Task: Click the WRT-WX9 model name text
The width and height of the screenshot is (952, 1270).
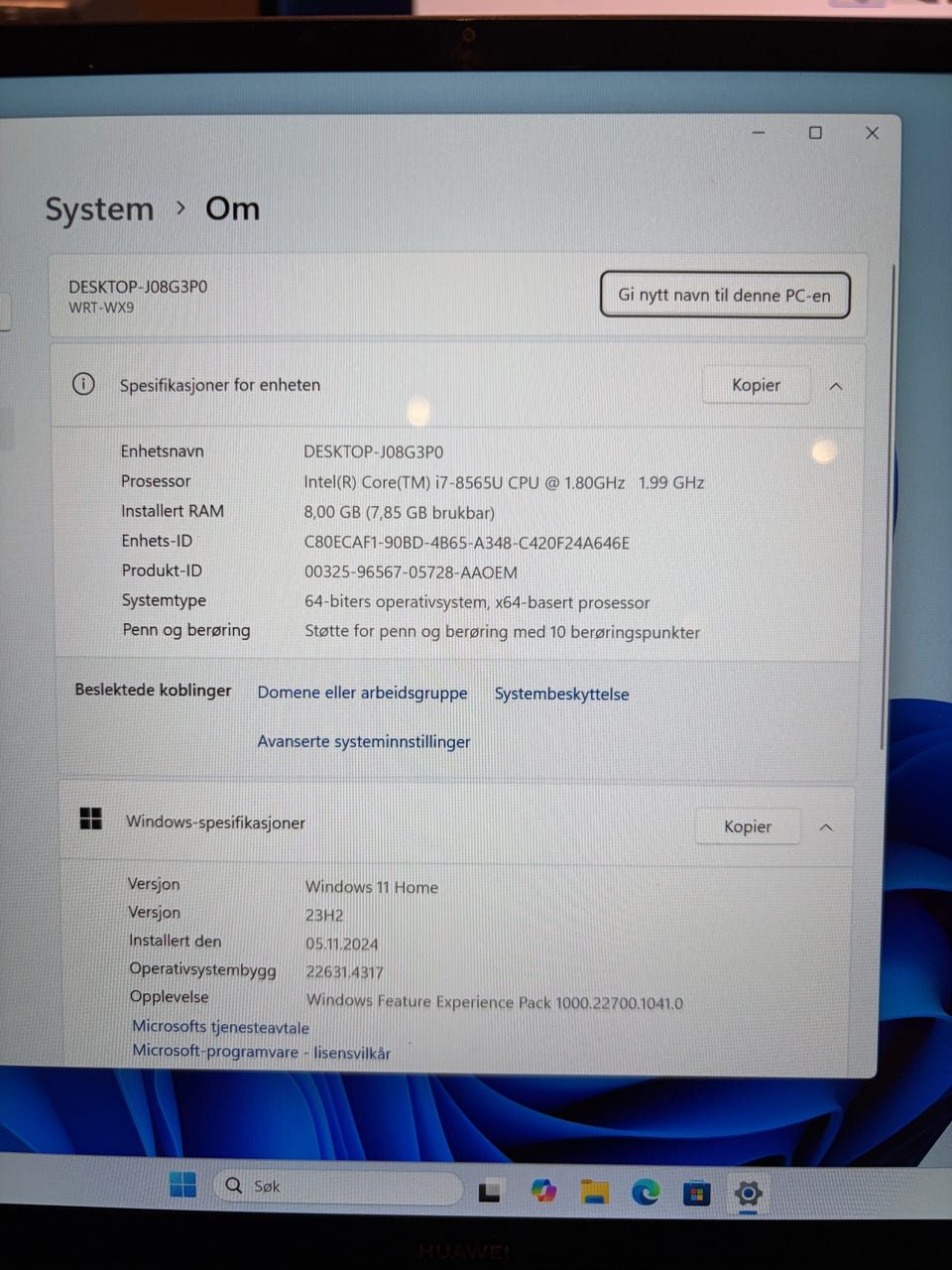Action: point(101,308)
